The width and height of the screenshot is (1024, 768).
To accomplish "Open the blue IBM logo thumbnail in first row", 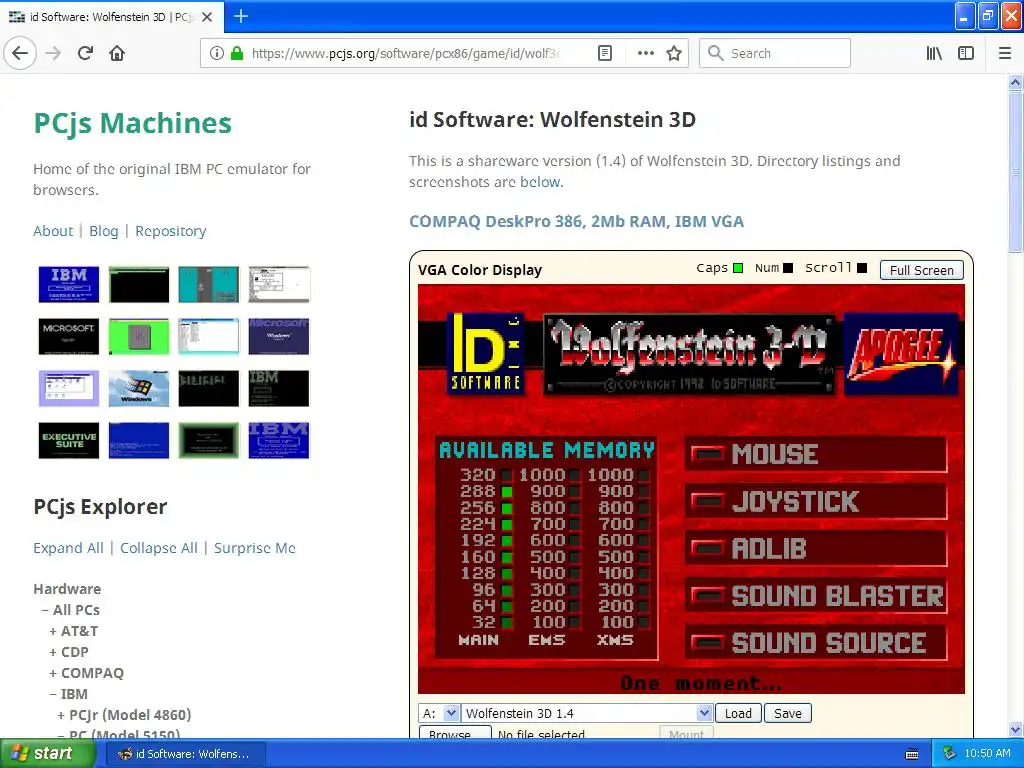I will [x=69, y=284].
